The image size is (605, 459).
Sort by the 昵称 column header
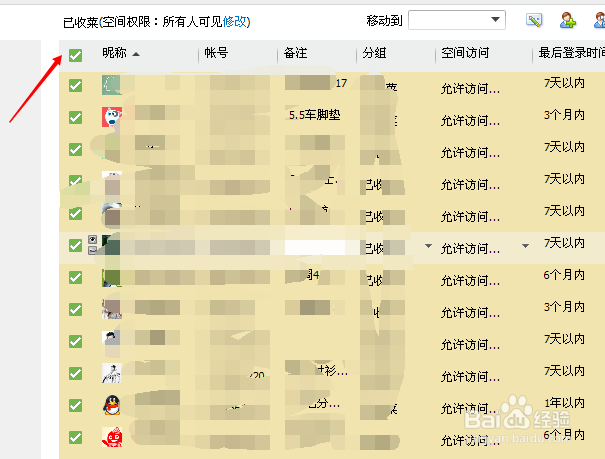pyautogui.click(x=114, y=52)
